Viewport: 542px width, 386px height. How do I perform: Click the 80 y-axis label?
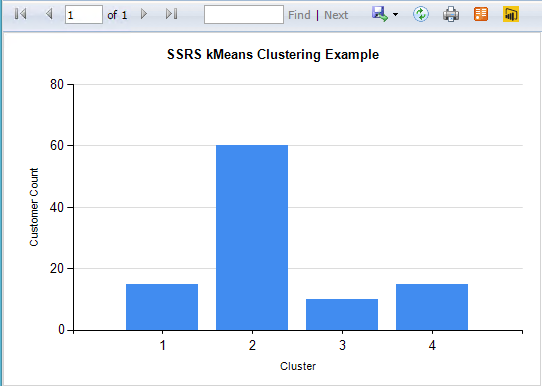coord(57,84)
